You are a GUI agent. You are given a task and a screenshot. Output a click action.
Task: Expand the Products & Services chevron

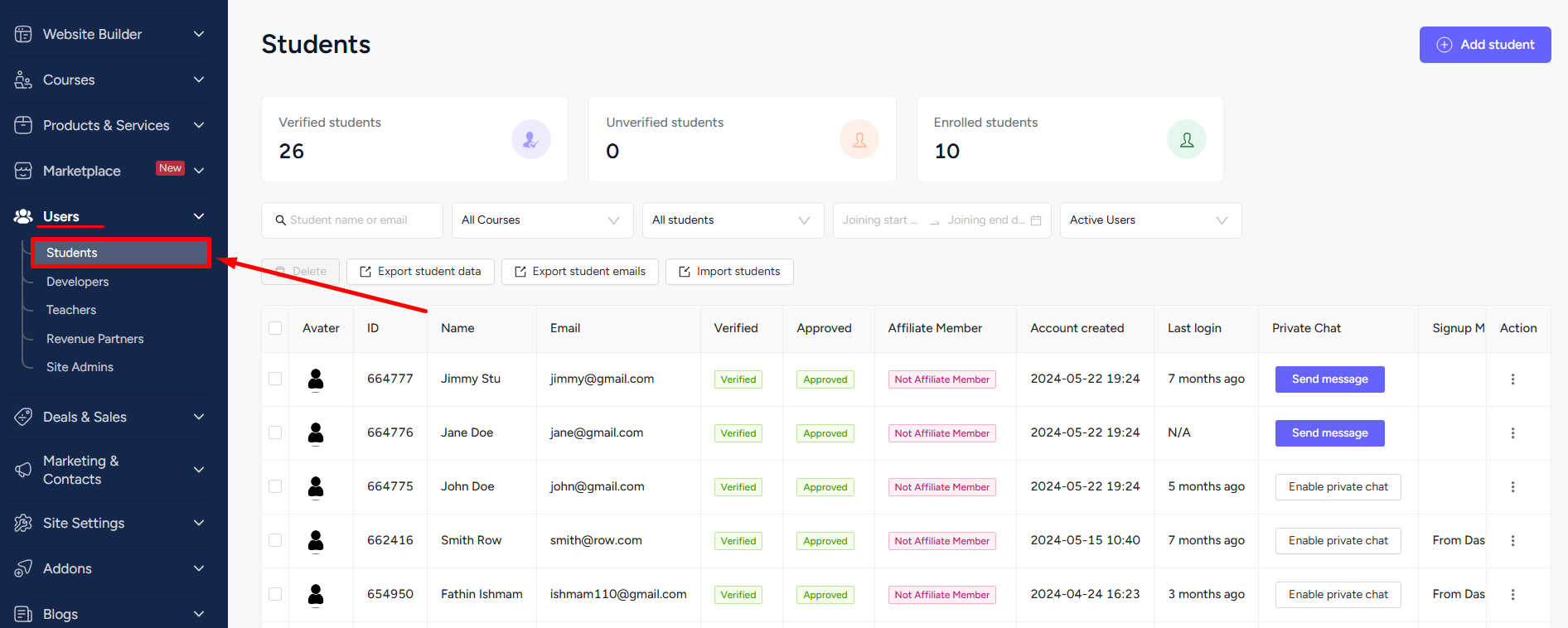(199, 125)
